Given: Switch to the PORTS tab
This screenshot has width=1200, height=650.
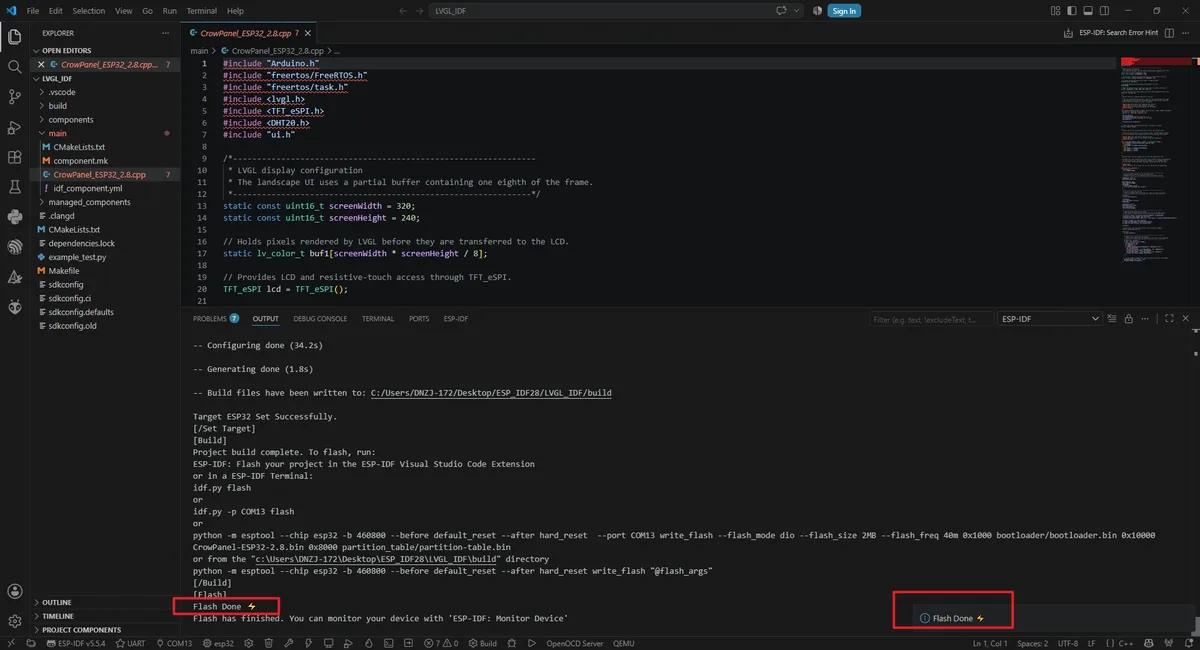Looking at the screenshot, I should [419, 319].
